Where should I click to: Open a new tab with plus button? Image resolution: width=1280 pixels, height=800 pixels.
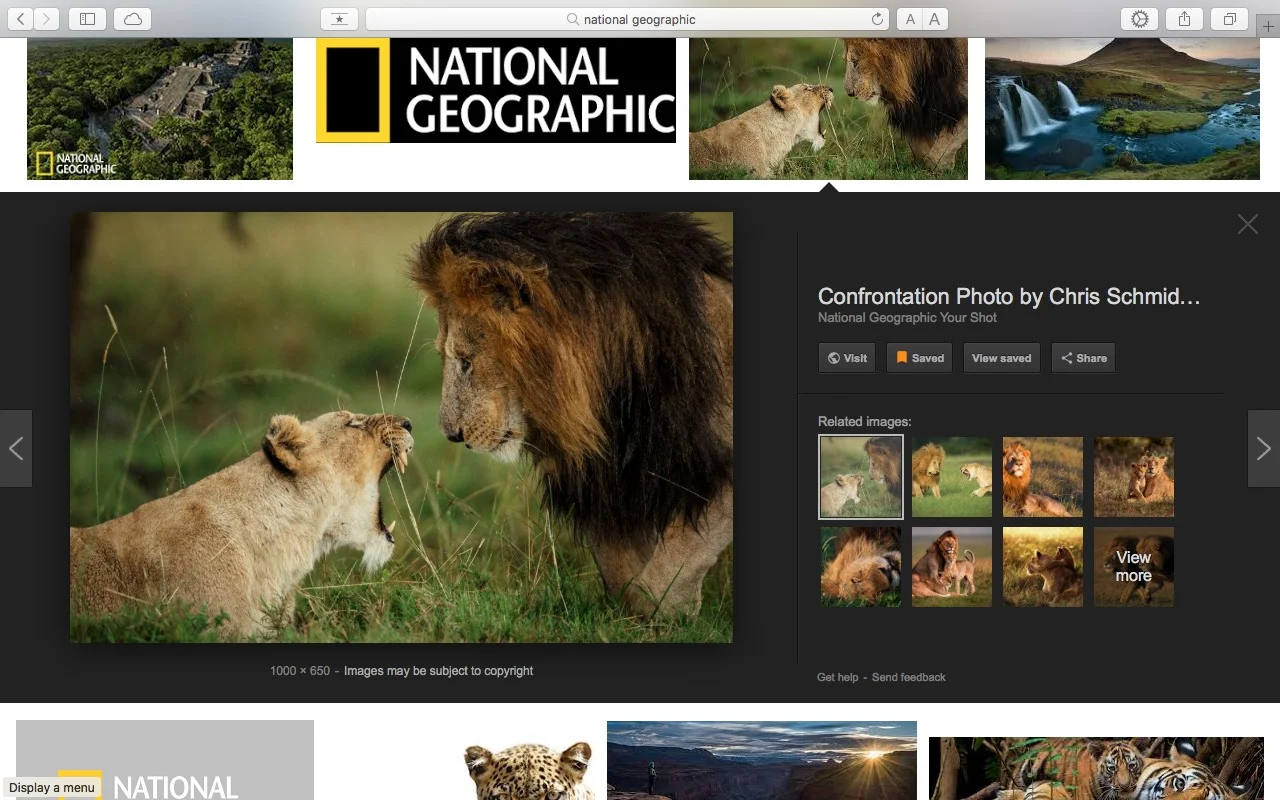point(1268,27)
